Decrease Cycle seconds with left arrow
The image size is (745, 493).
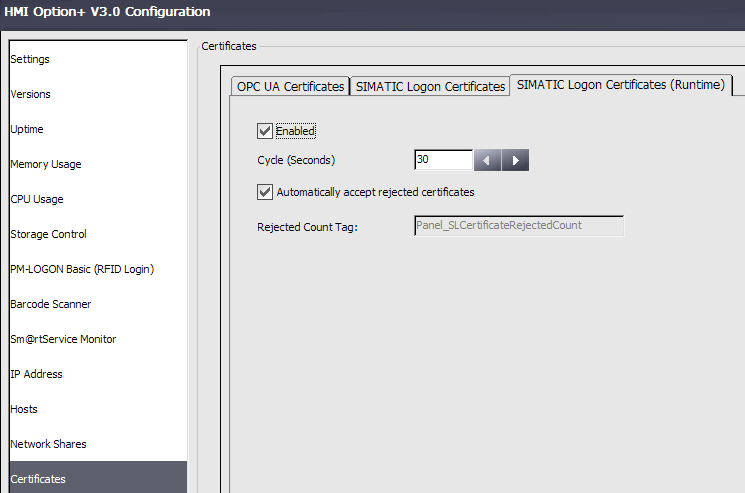[487, 160]
